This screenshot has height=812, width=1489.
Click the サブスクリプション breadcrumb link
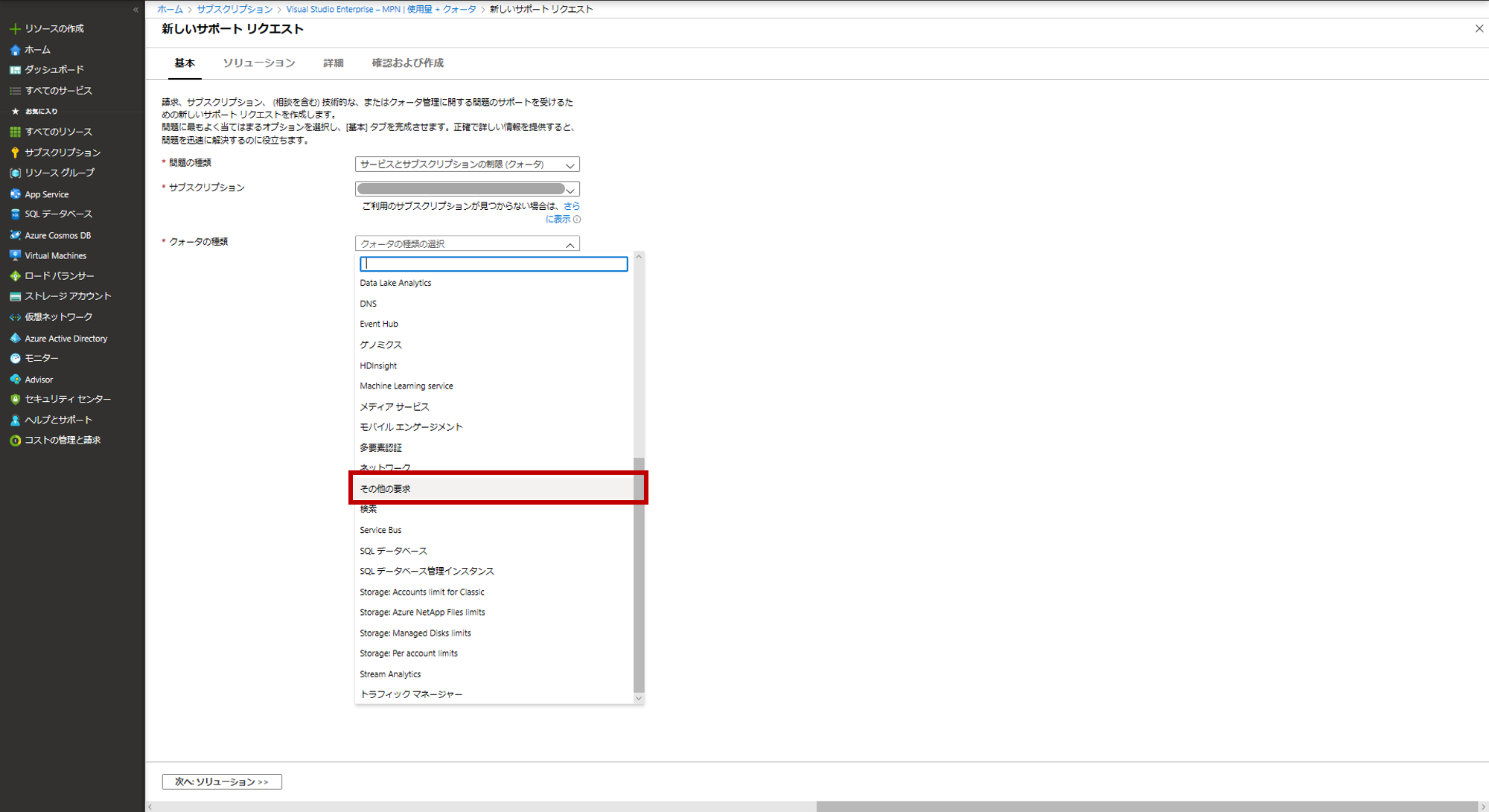[x=235, y=9]
